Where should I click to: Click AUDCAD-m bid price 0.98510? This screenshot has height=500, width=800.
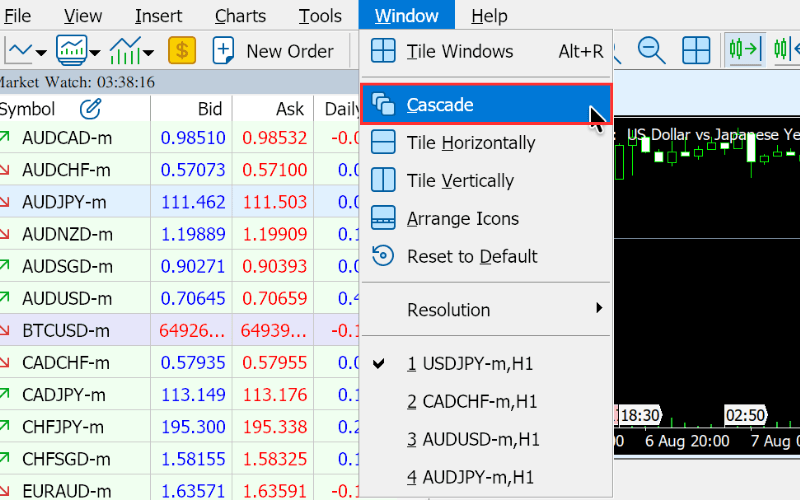pyautogui.click(x=193, y=138)
